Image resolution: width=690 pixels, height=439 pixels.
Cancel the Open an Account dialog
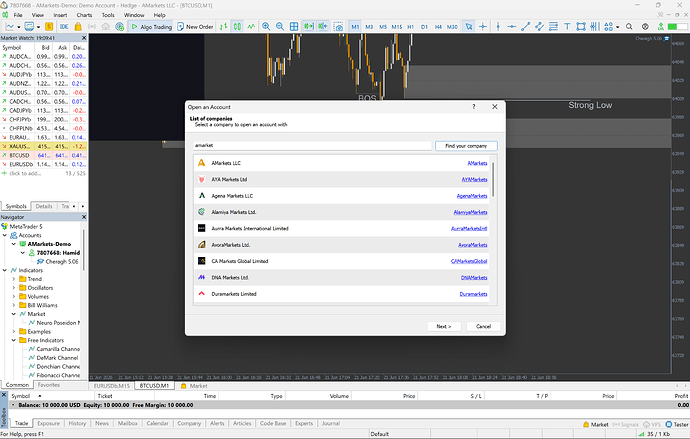tap(483, 326)
